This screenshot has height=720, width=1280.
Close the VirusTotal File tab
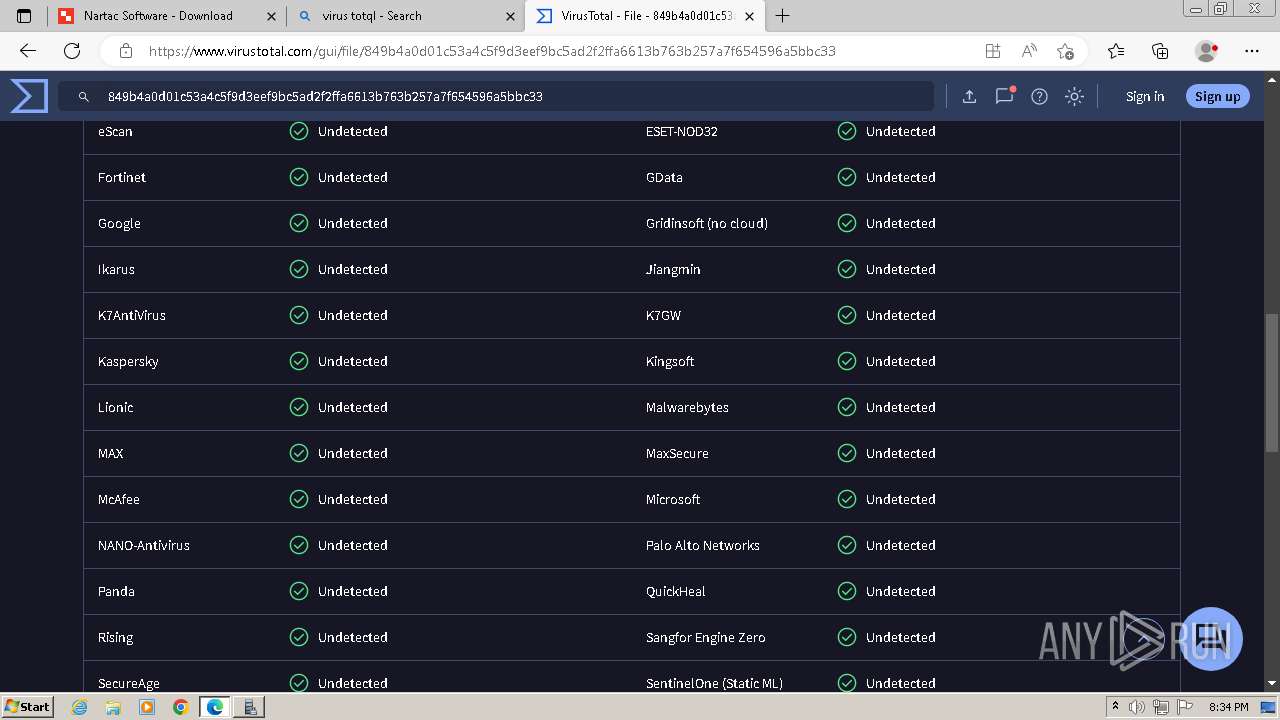pos(749,16)
